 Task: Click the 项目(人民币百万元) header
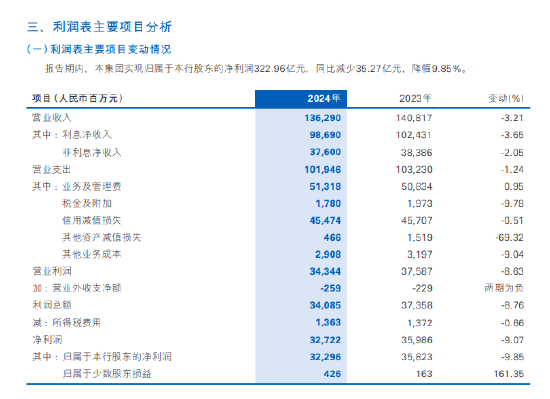(78, 98)
